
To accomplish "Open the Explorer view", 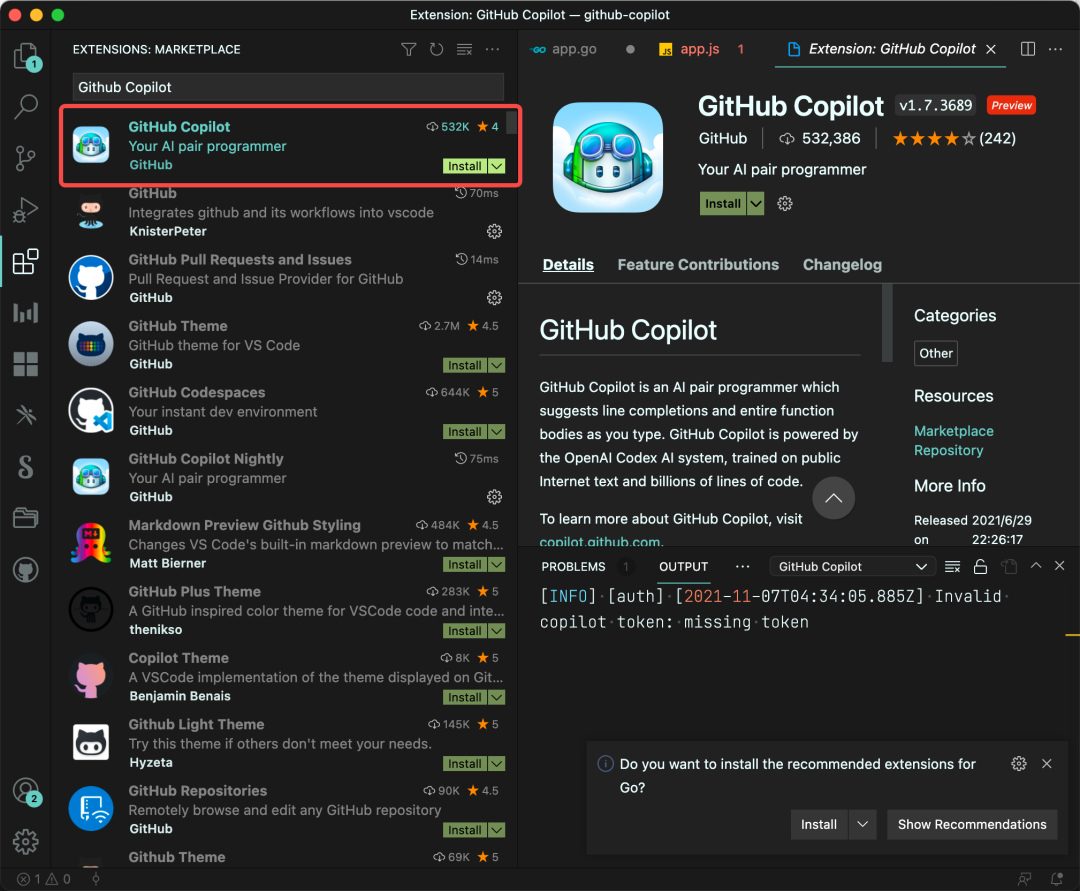I will click(x=25, y=57).
